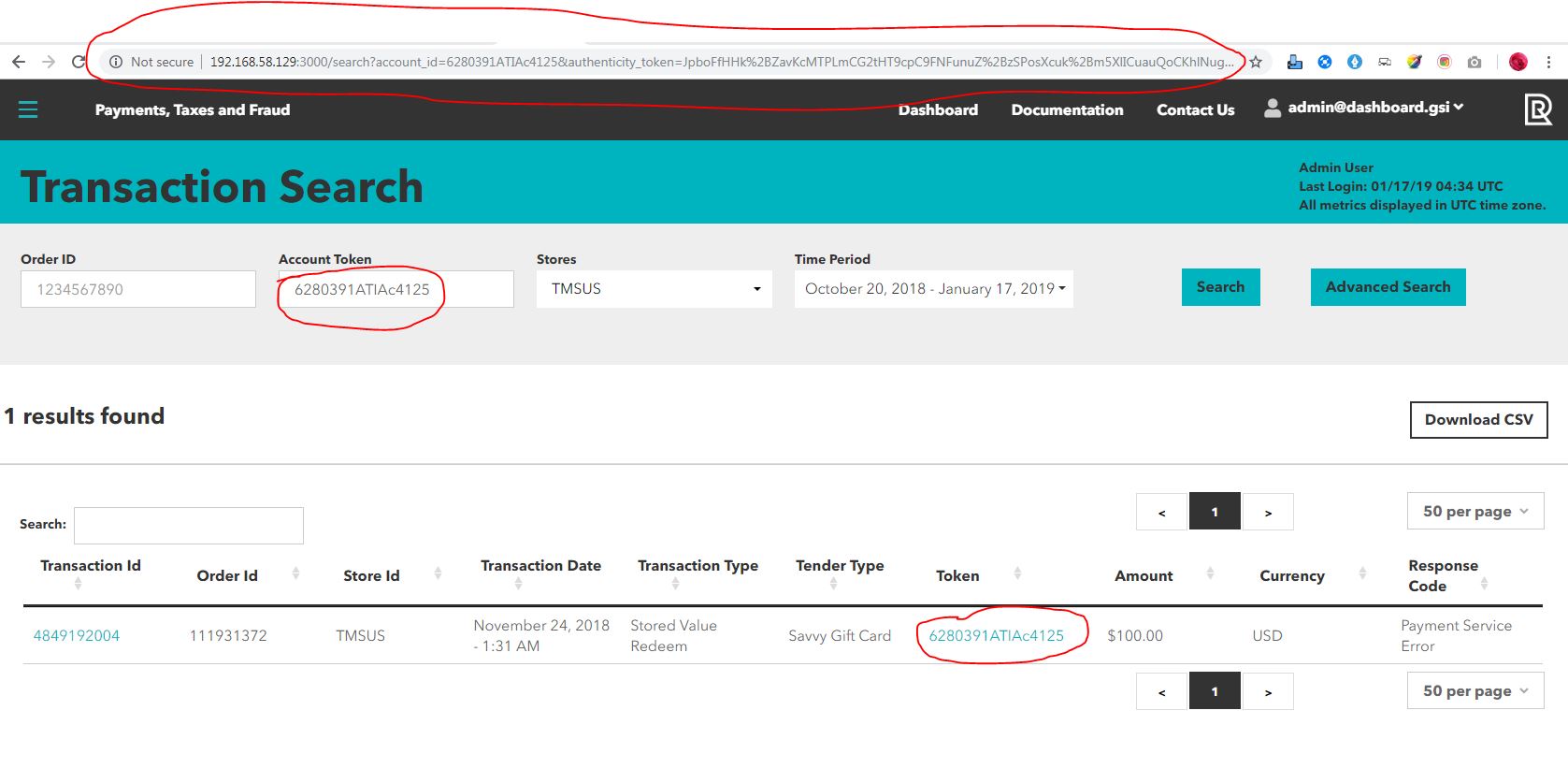This screenshot has height=783, width=1568.
Task: Open the Stores TMSUS dropdown
Action: tap(654, 289)
